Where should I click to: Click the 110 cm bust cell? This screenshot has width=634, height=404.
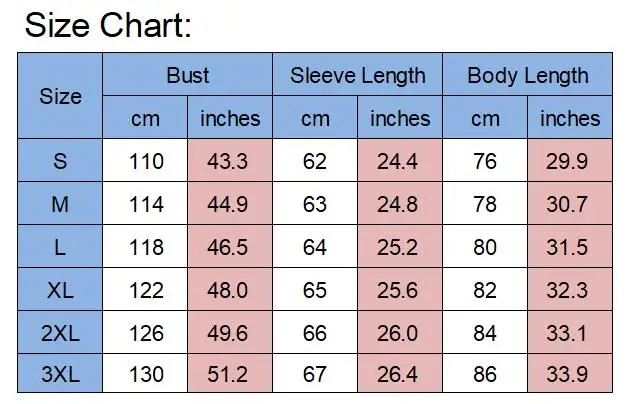coord(145,161)
